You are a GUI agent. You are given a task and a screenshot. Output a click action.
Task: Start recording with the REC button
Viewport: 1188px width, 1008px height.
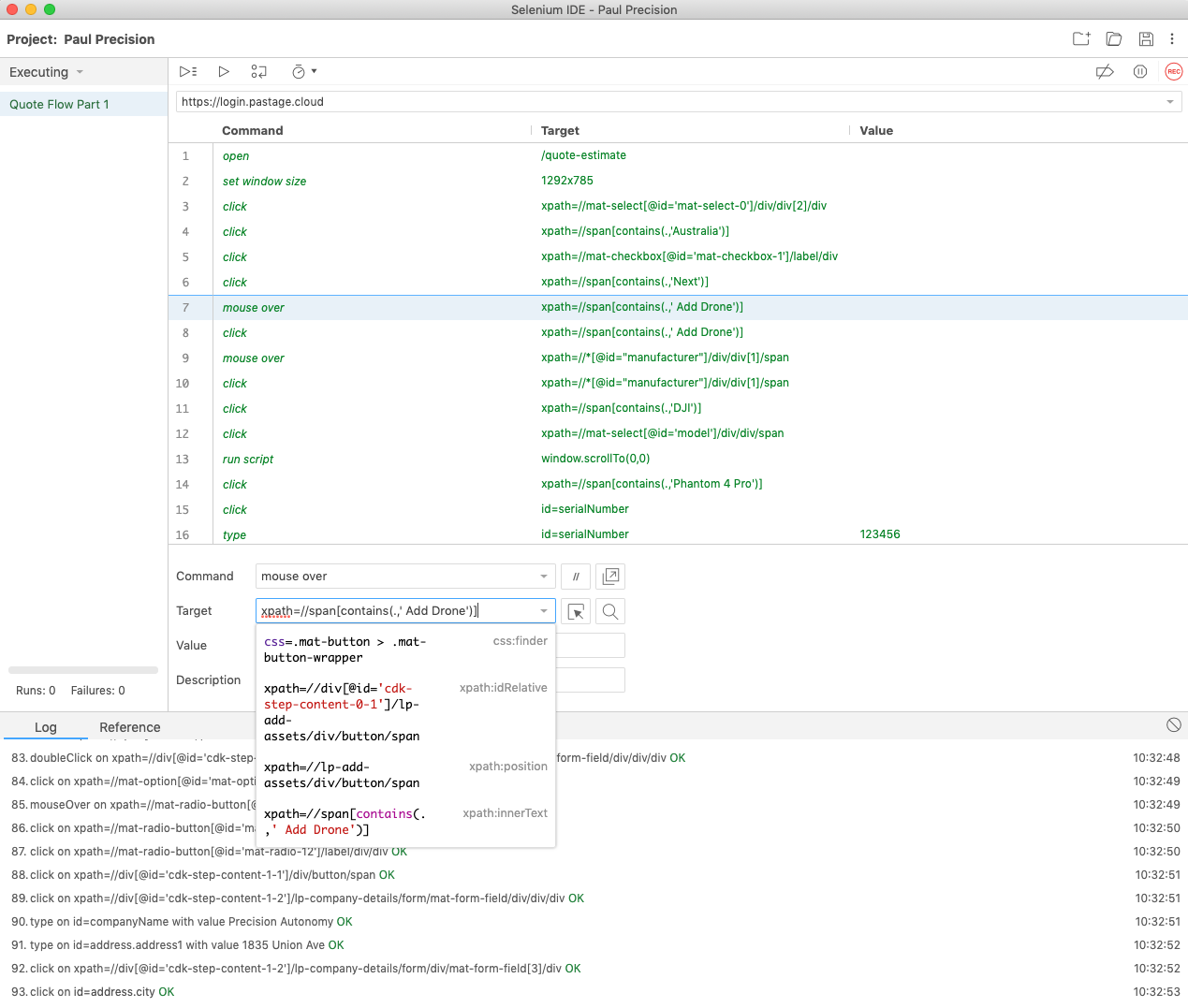click(x=1173, y=72)
